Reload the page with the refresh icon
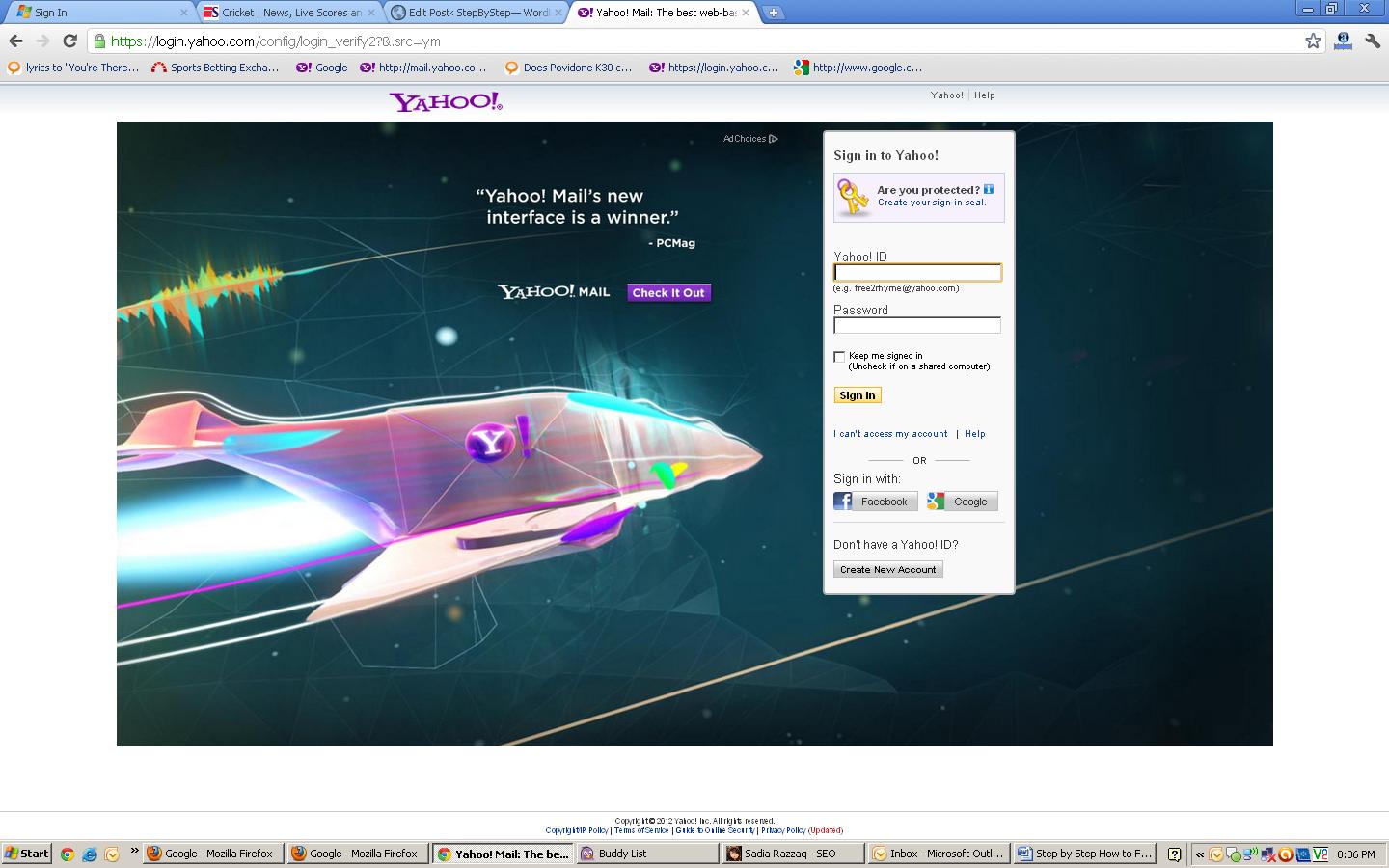Screen dimensions: 1389x868 [x=69, y=41]
